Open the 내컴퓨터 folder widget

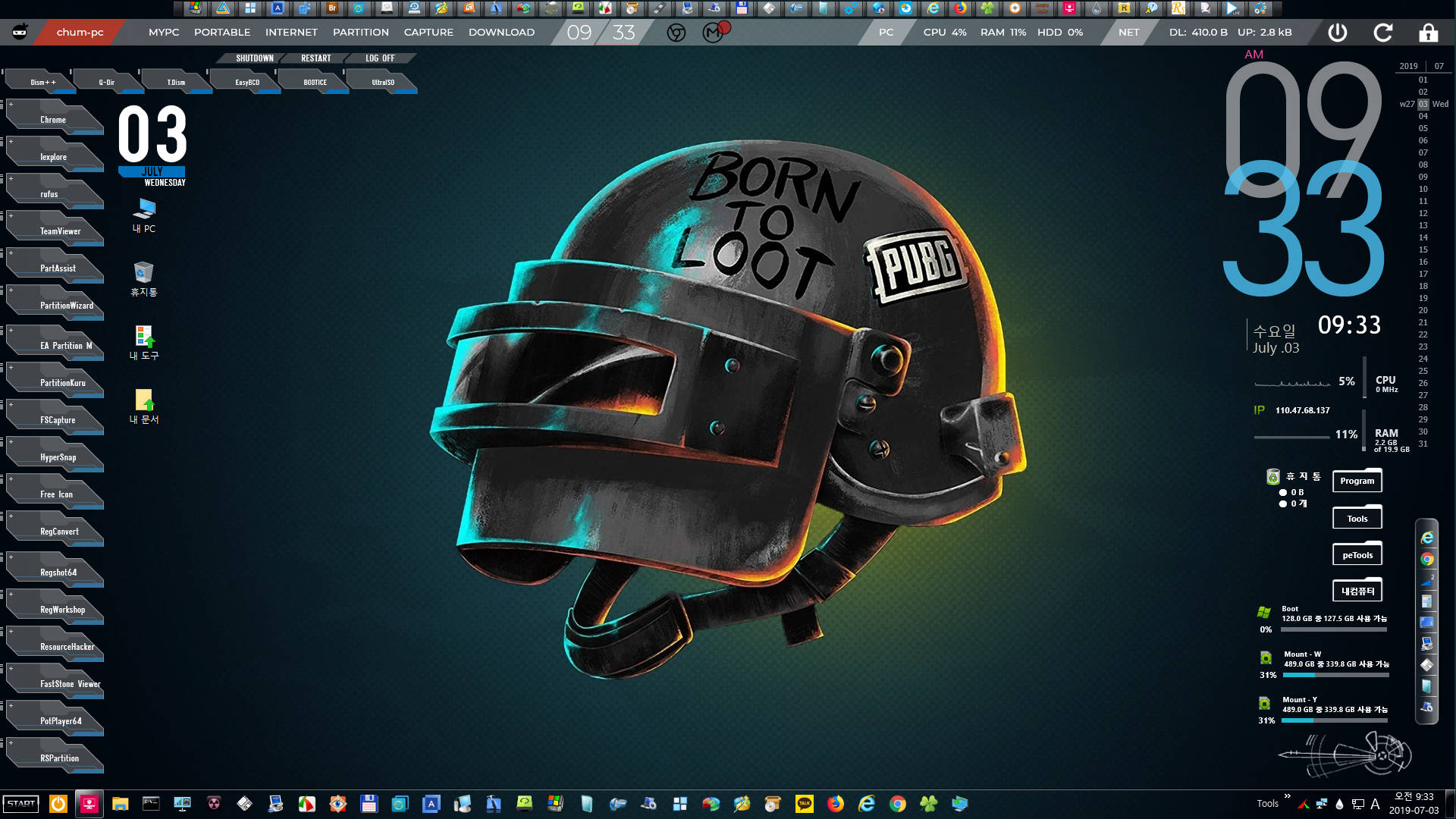[1357, 590]
